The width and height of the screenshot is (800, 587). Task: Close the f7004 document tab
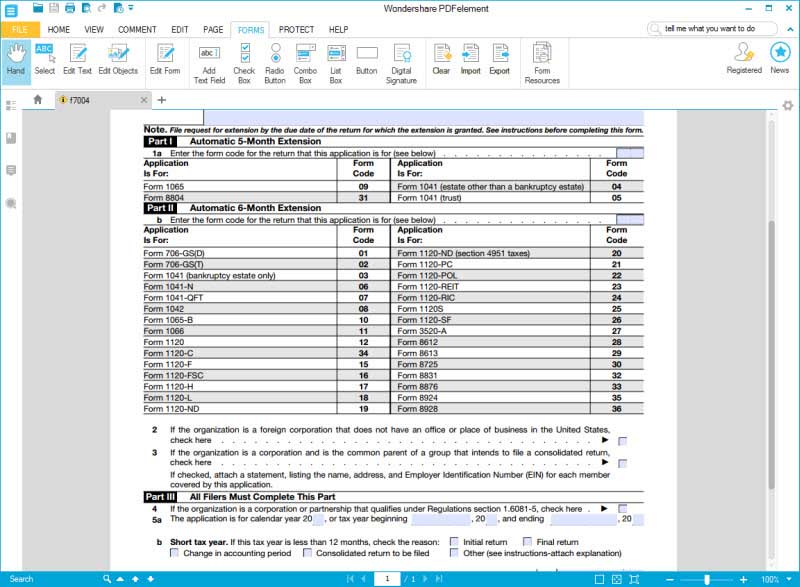[144, 100]
